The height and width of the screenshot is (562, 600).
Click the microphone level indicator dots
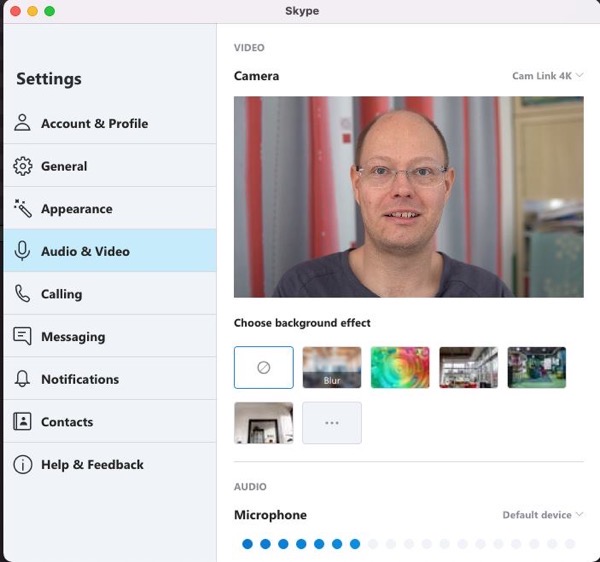click(409, 544)
